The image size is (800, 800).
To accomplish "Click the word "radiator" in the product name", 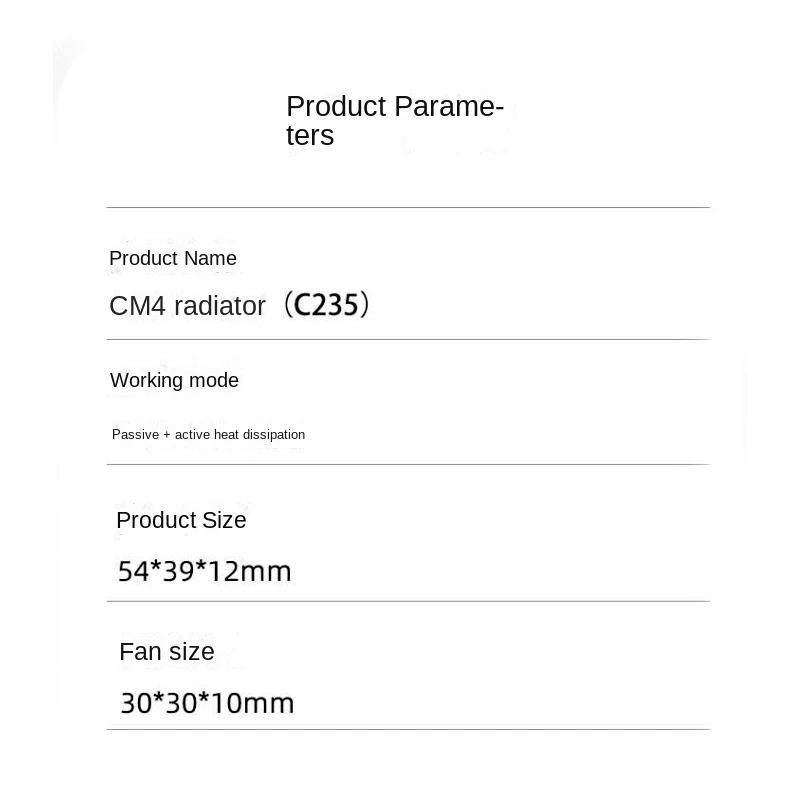I will [220, 306].
